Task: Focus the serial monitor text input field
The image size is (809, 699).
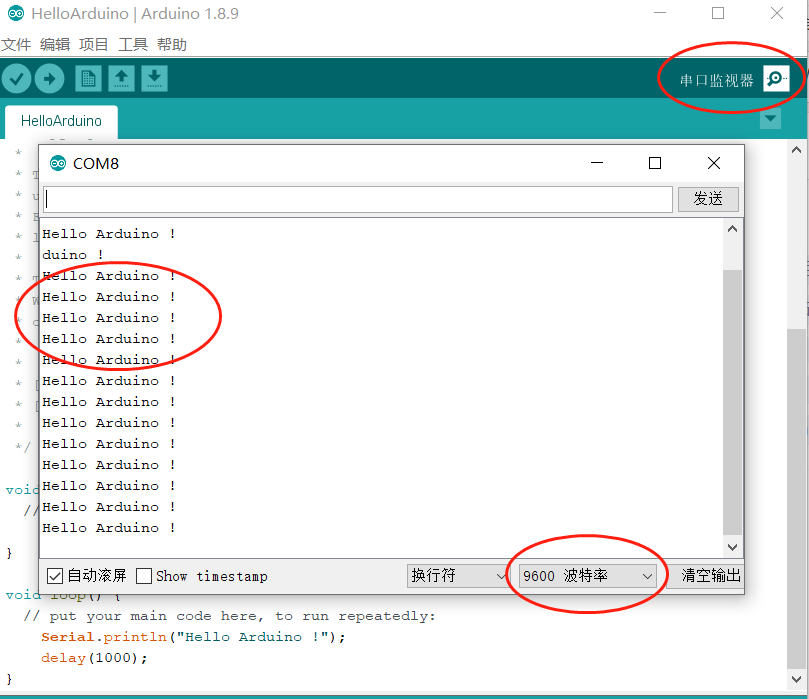Action: pos(358,199)
